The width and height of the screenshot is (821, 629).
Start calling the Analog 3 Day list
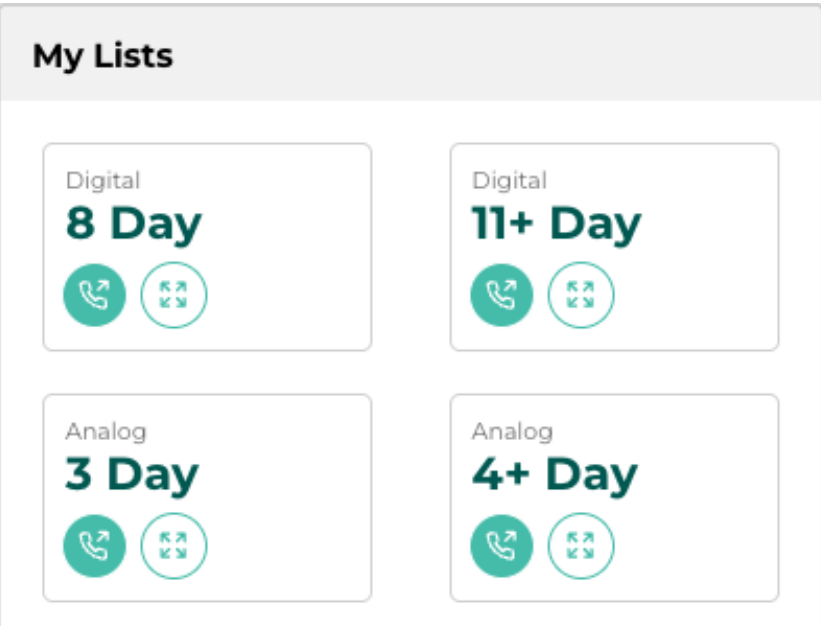coord(95,546)
